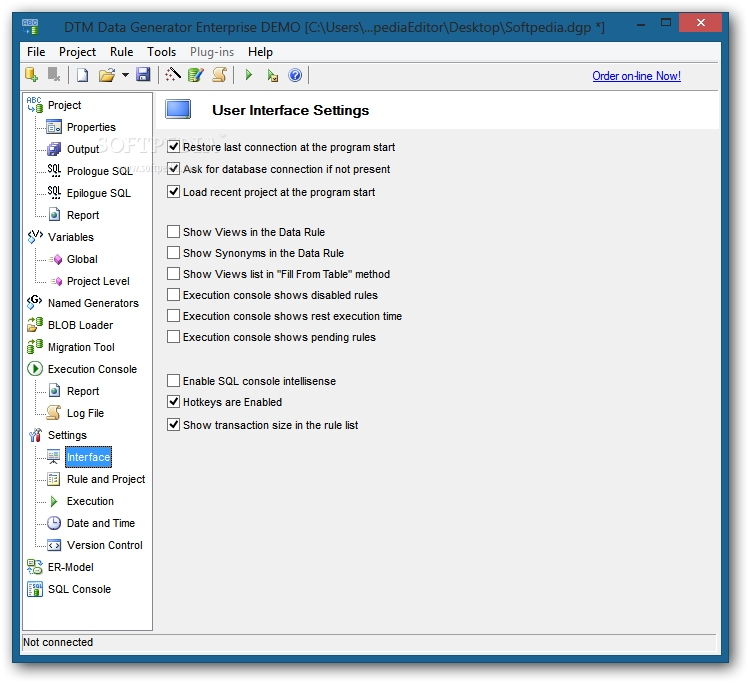
Task: Click the grayed disconnect database toolbar icon
Action: (54, 75)
